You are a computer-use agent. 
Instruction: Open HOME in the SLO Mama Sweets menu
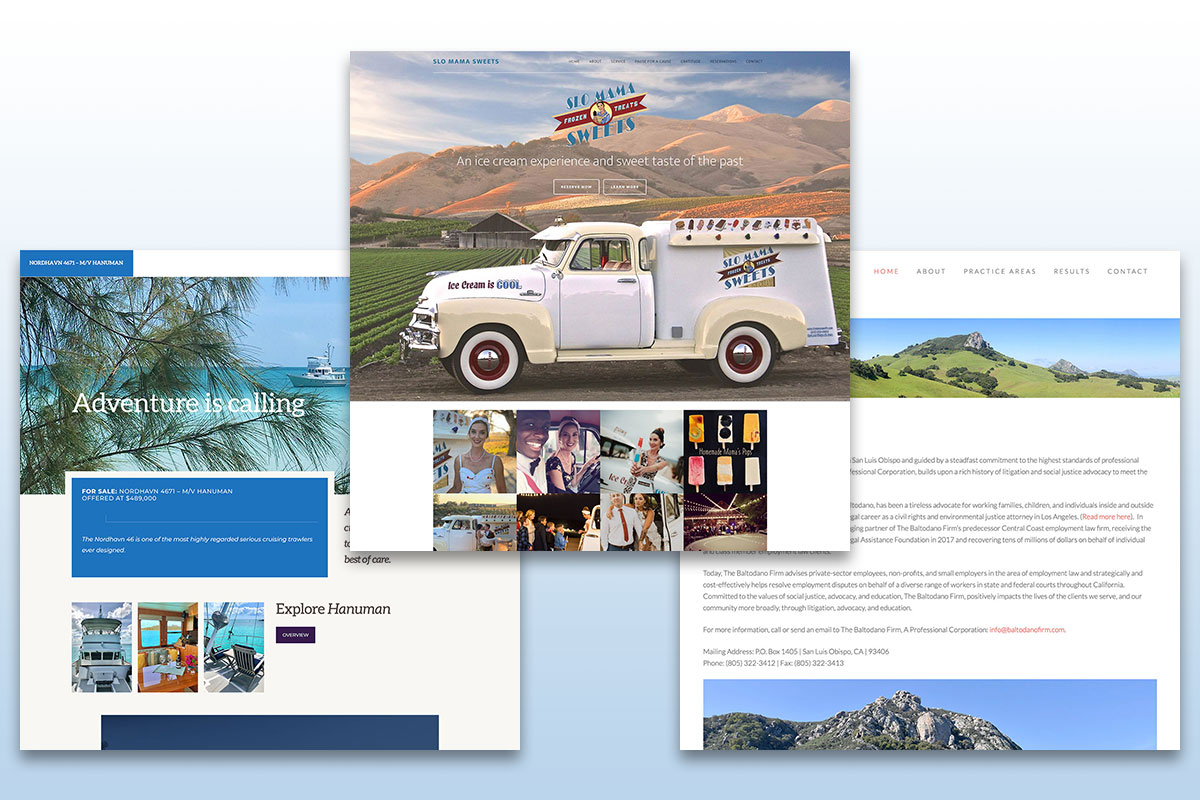(x=574, y=61)
